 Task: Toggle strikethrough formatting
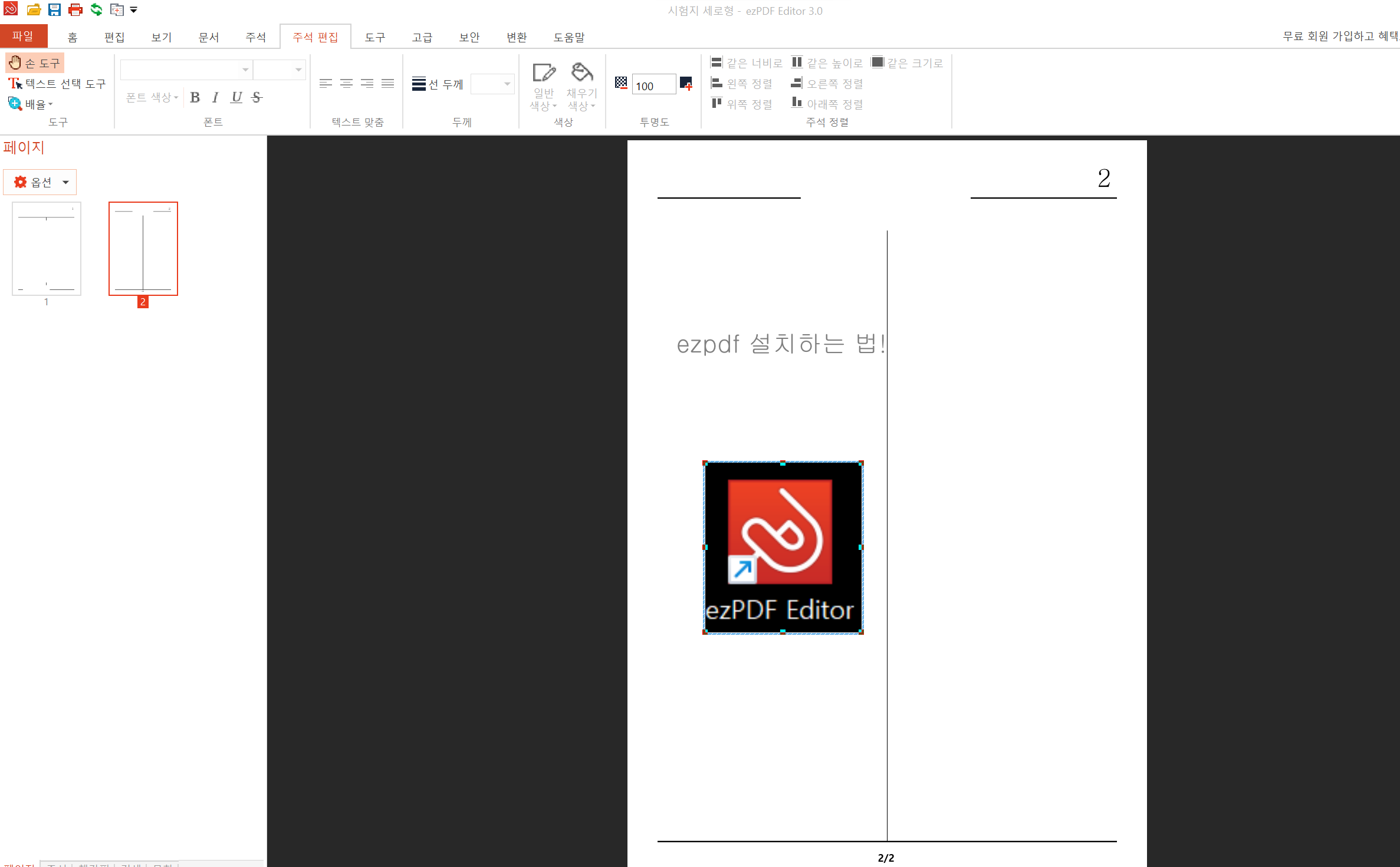pyautogui.click(x=257, y=97)
